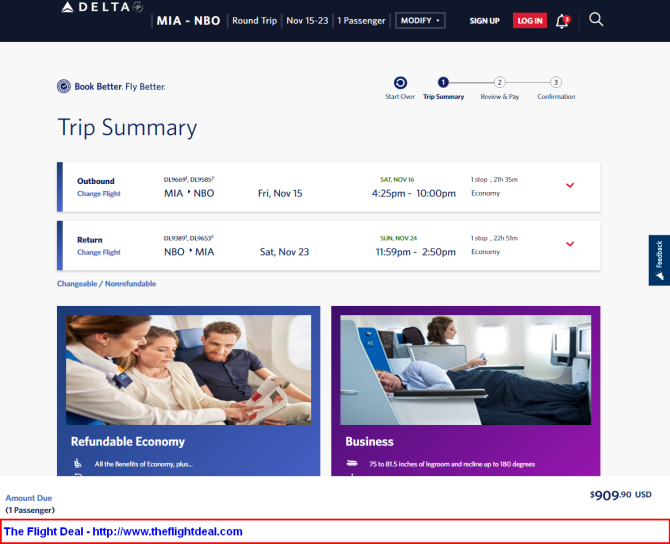Viewport: 670px width, 544px height.
Task: Click the SUN, NOV 24 arrival date label
Action: (x=398, y=238)
